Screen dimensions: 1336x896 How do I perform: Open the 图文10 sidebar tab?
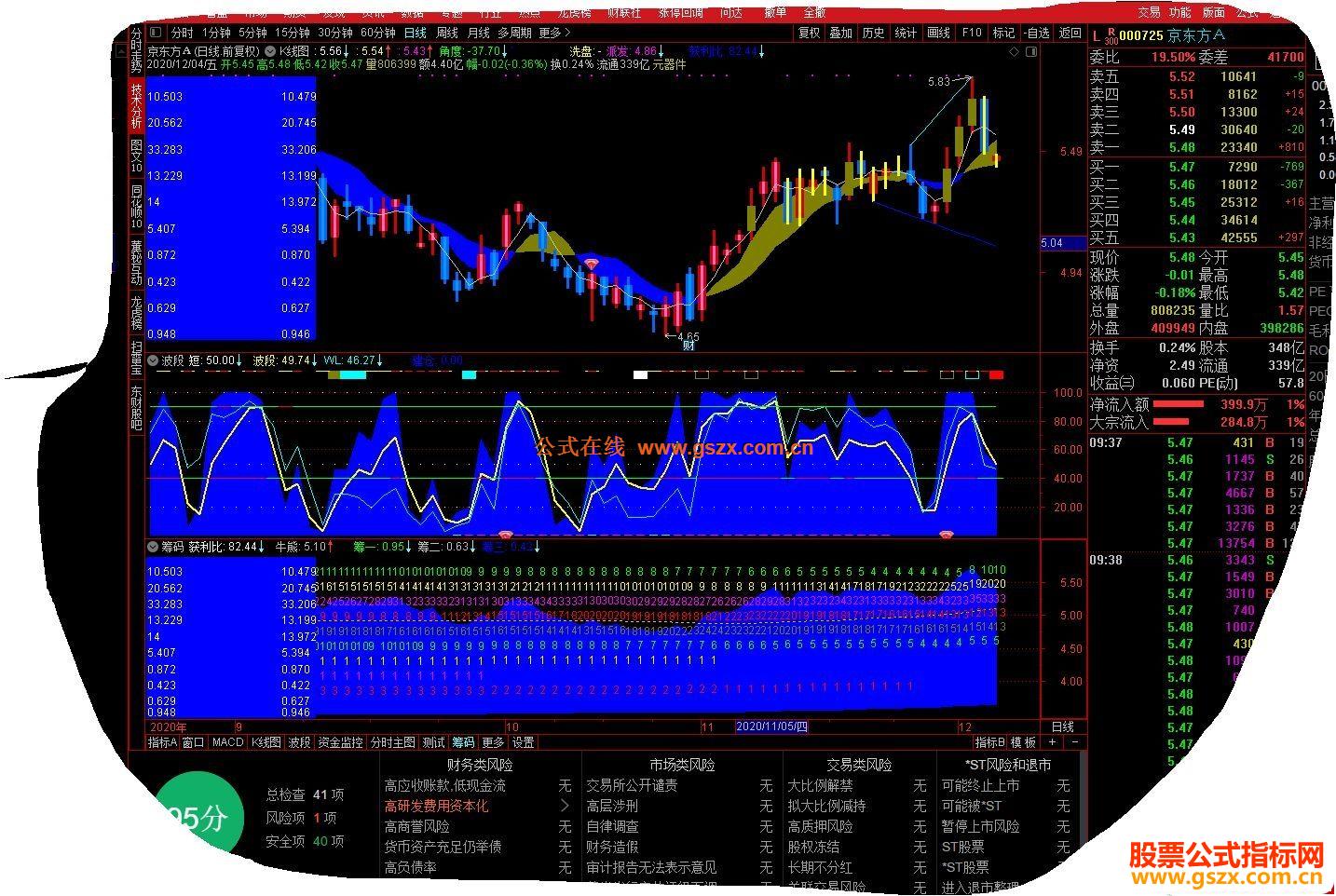136,155
